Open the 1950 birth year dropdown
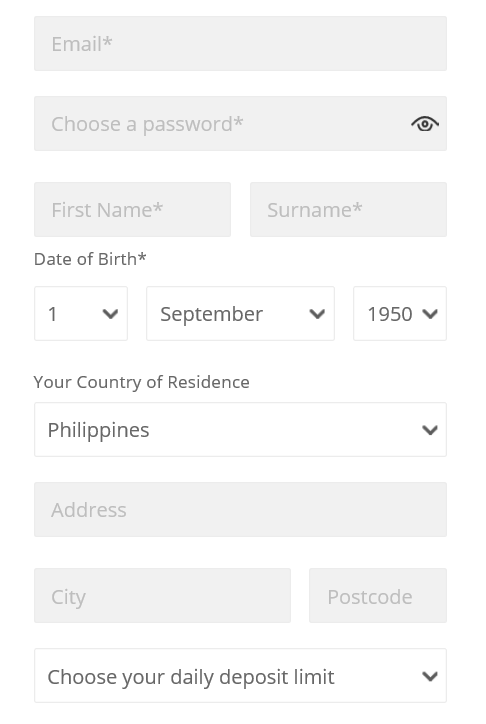The image size is (486, 724). [400, 314]
